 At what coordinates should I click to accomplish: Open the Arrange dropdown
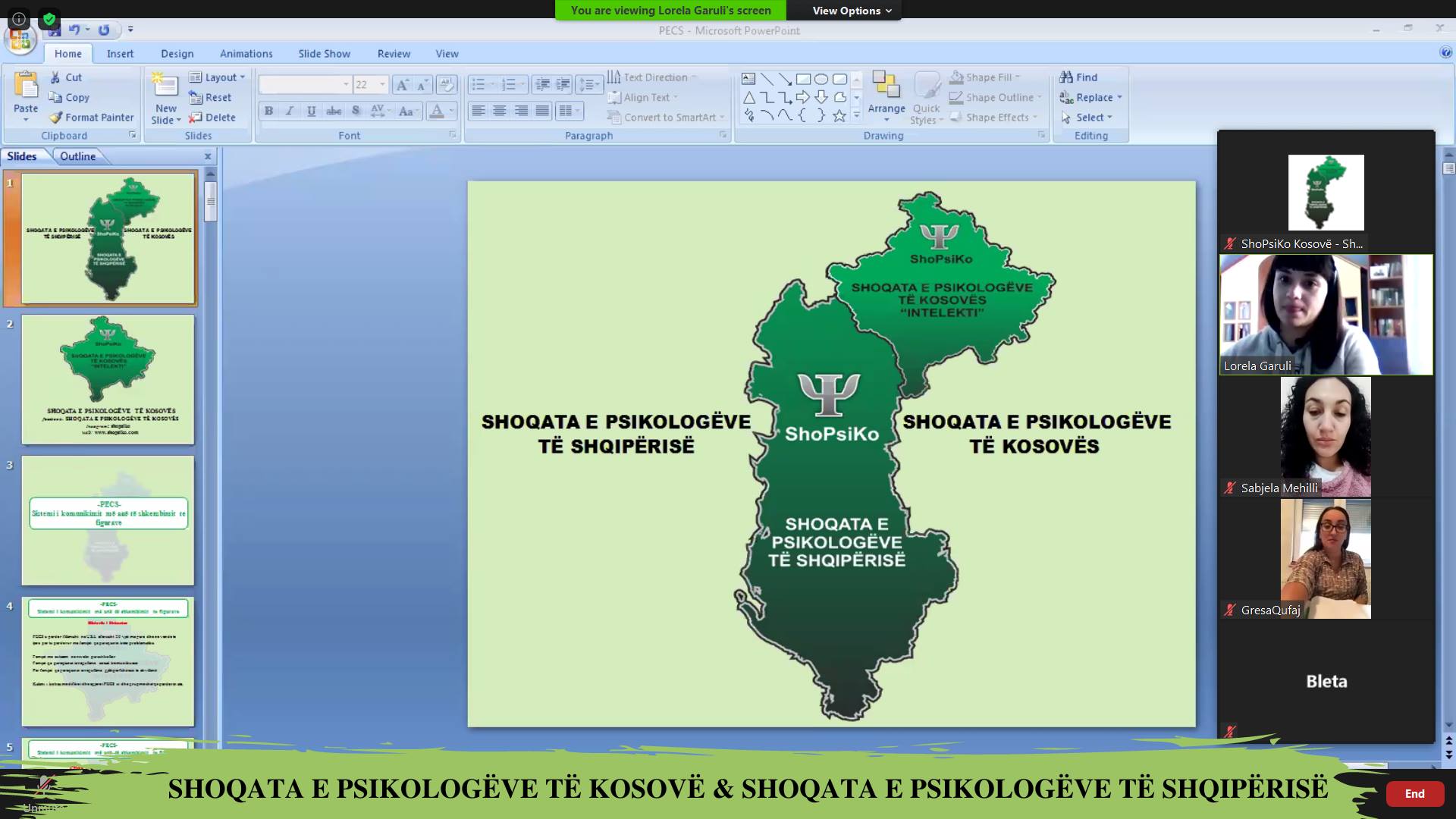coord(886,96)
